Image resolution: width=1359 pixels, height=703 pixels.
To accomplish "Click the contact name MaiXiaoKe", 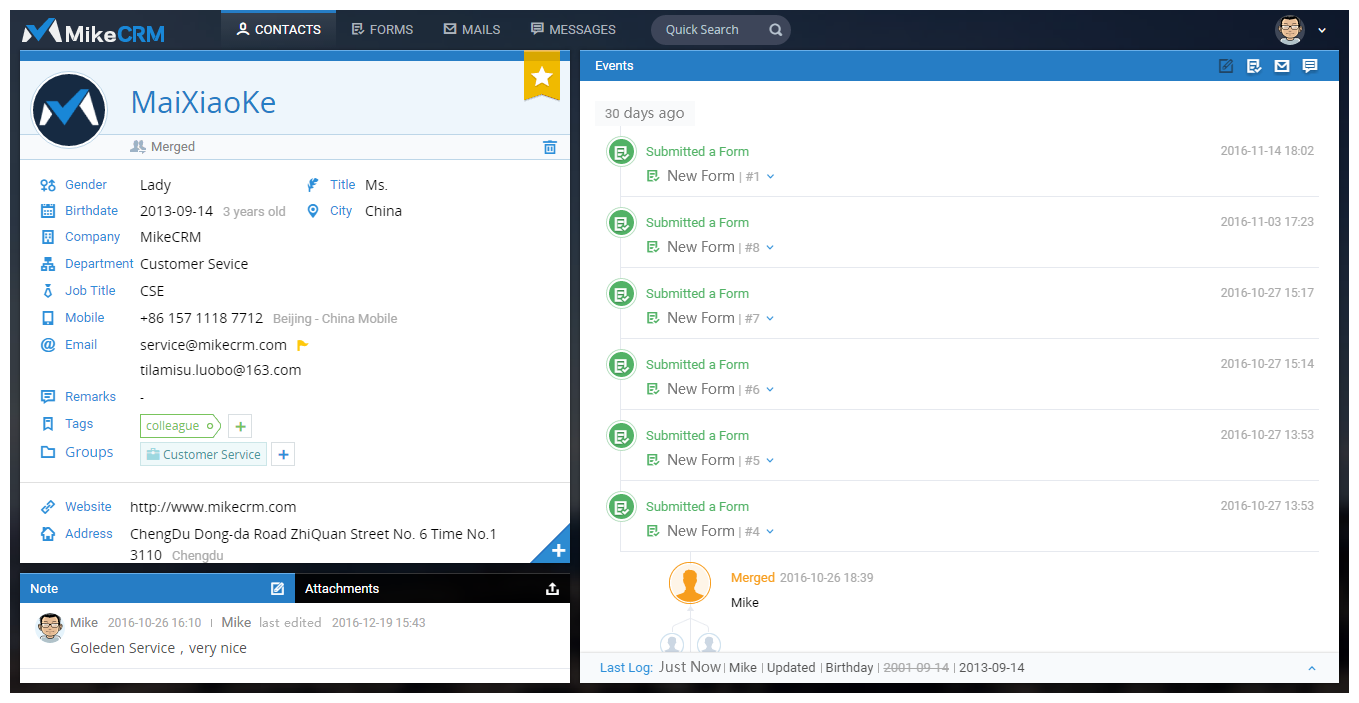I will pos(203,103).
